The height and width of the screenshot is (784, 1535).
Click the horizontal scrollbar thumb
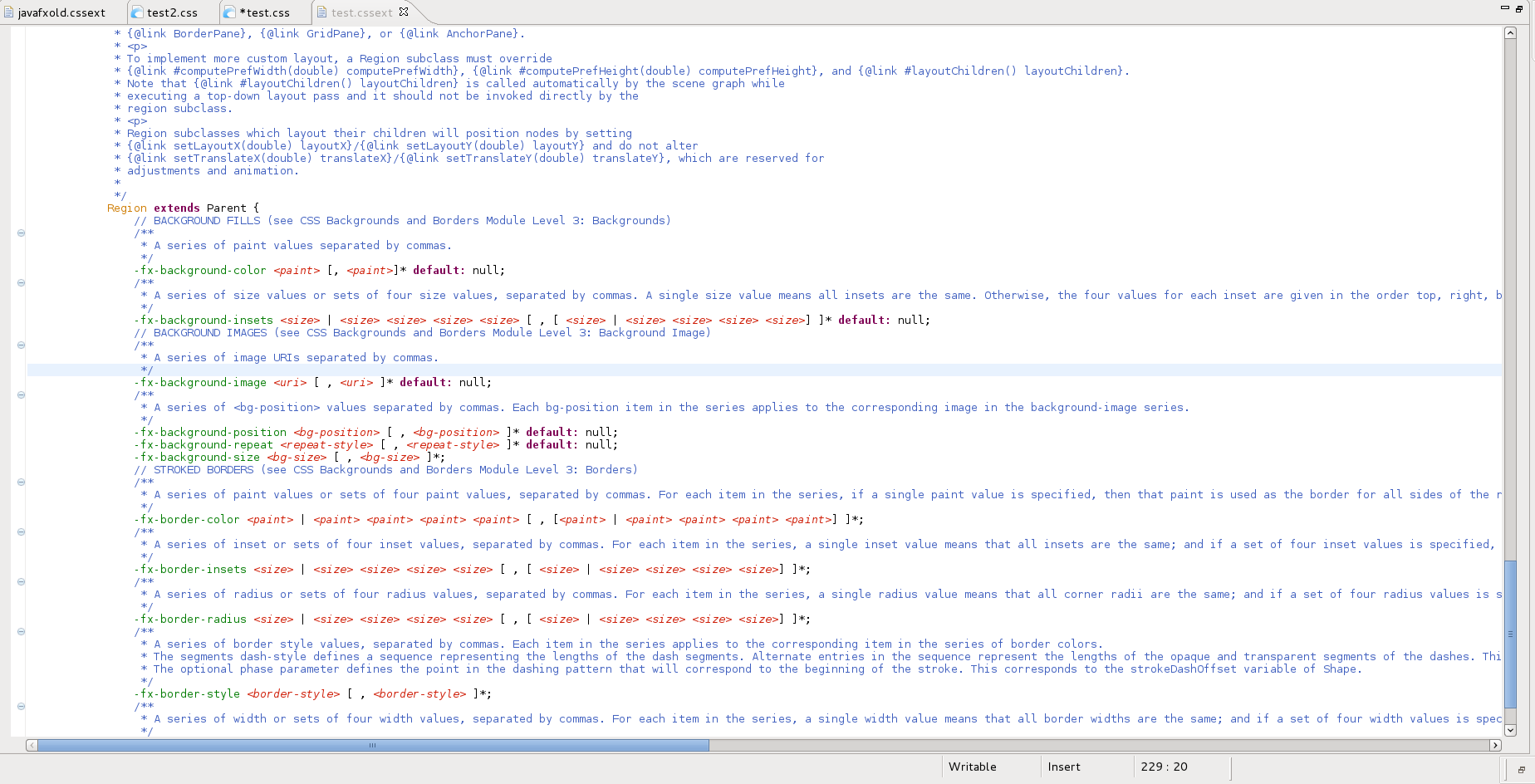[x=373, y=745]
